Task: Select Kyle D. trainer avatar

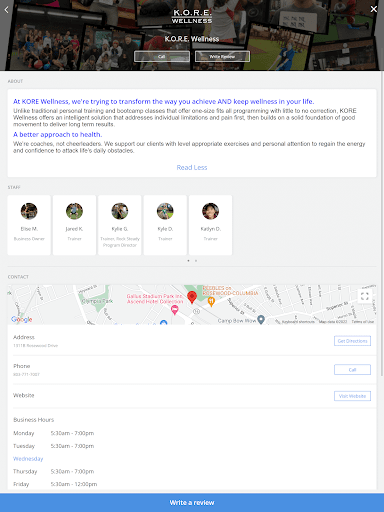Action: [x=165, y=211]
